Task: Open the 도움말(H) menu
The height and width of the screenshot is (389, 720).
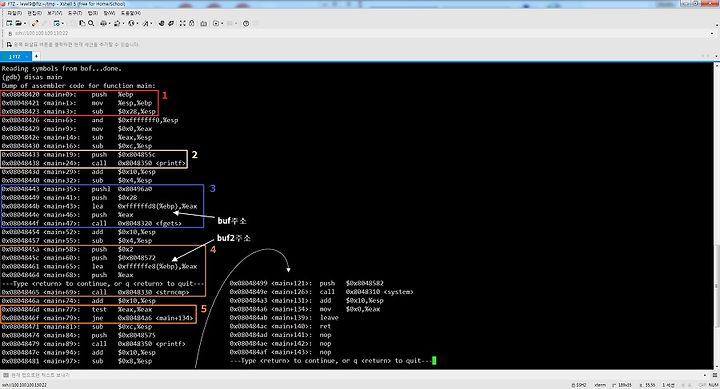Action: pyautogui.click(x=130, y=13)
